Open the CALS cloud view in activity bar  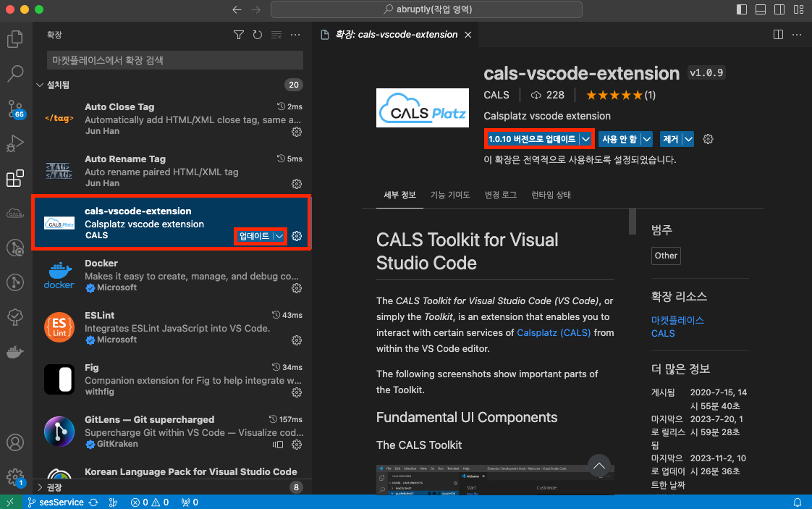coord(15,213)
